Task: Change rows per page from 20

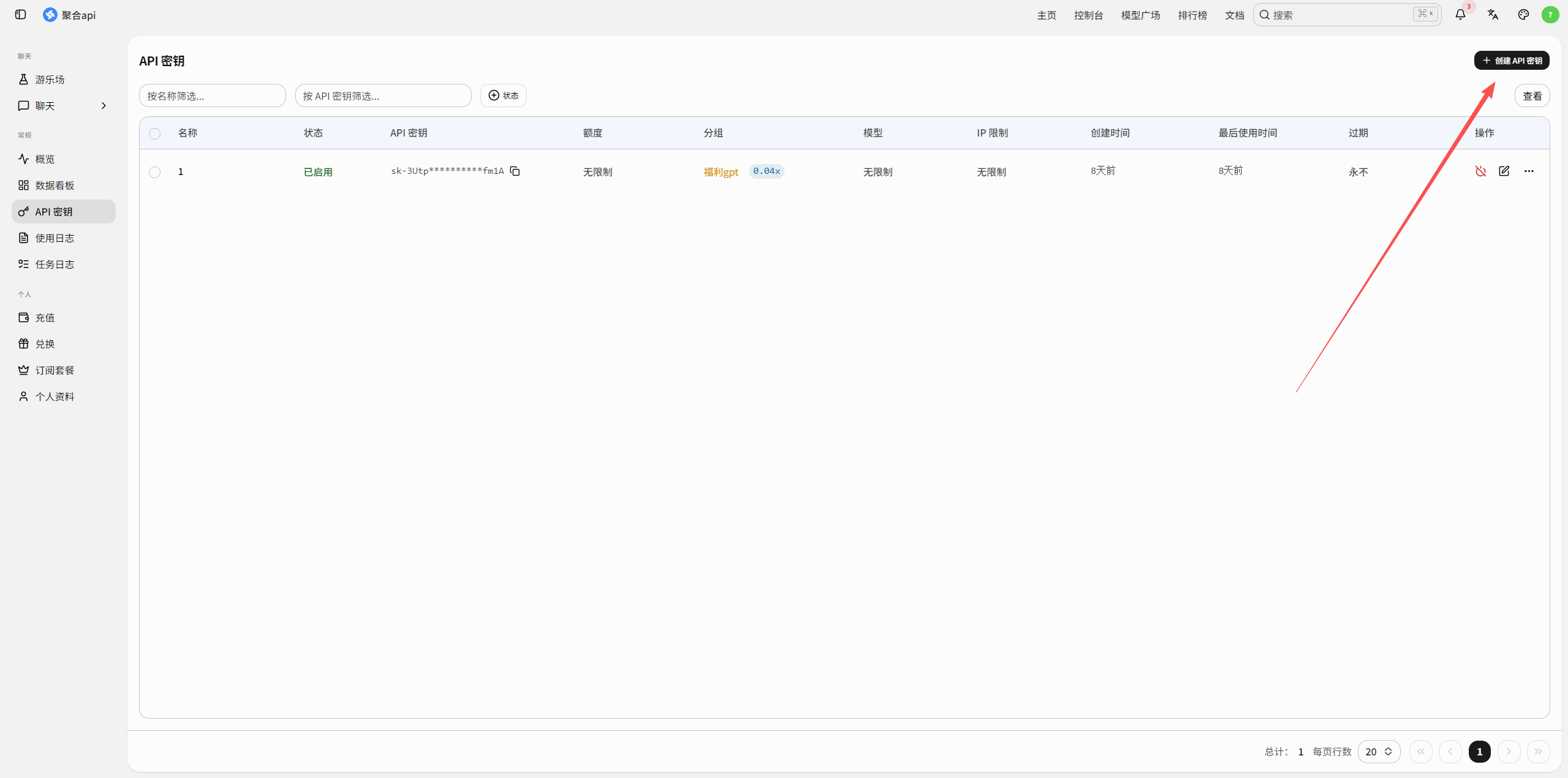Action: coord(1379,752)
